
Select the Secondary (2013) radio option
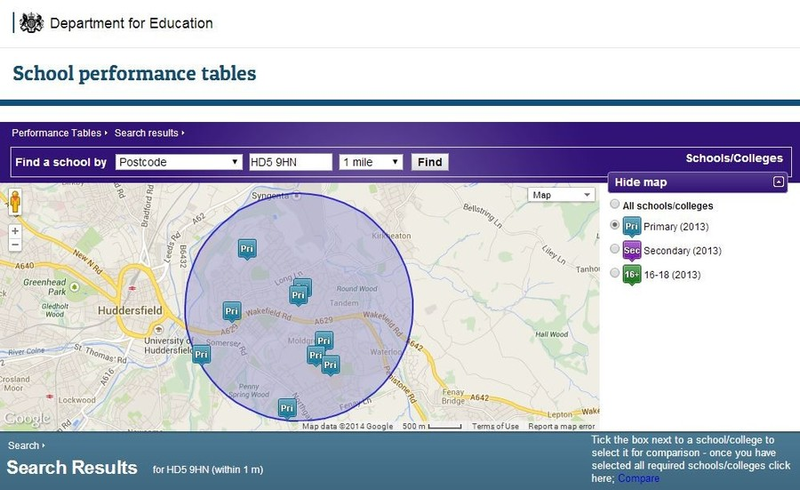[615, 250]
